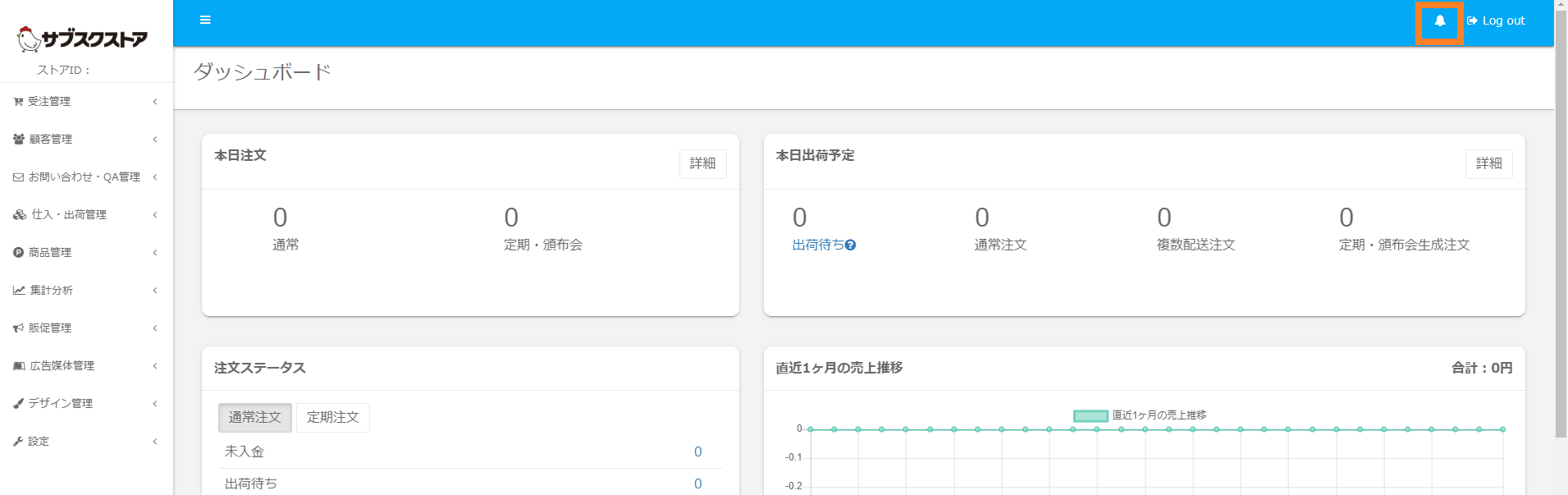
Task: Click the chart icon beside 集計分析
Action: (x=19, y=291)
